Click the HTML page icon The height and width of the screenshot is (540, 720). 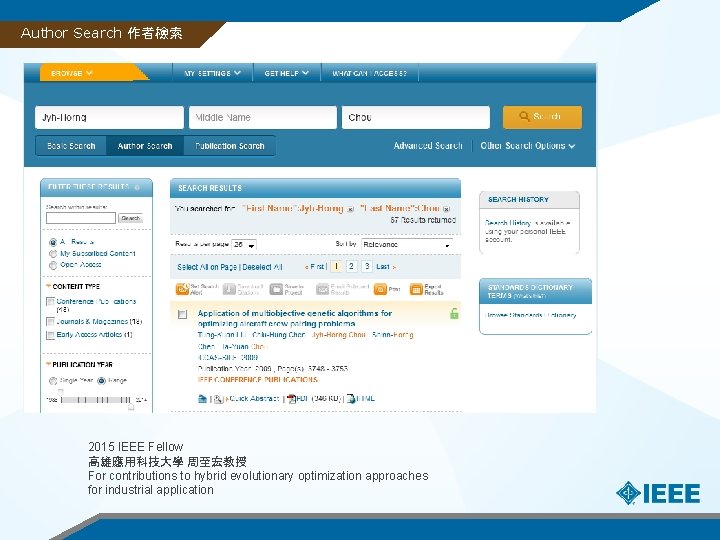(x=351, y=399)
